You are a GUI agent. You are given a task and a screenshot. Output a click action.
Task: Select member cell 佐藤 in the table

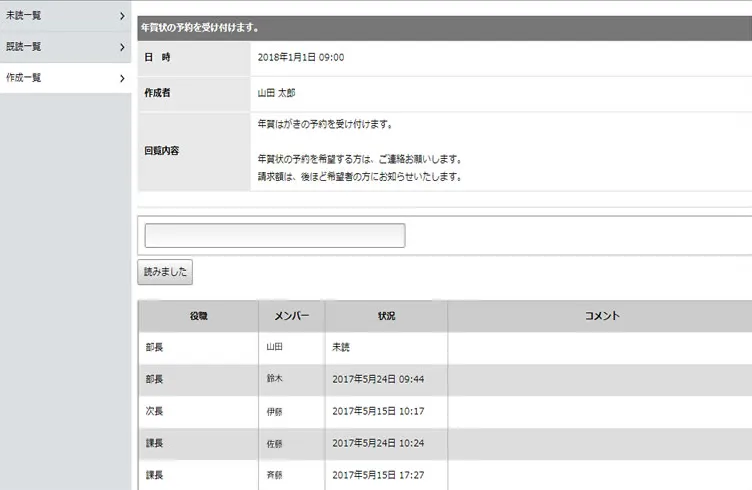click(x=292, y=443)
